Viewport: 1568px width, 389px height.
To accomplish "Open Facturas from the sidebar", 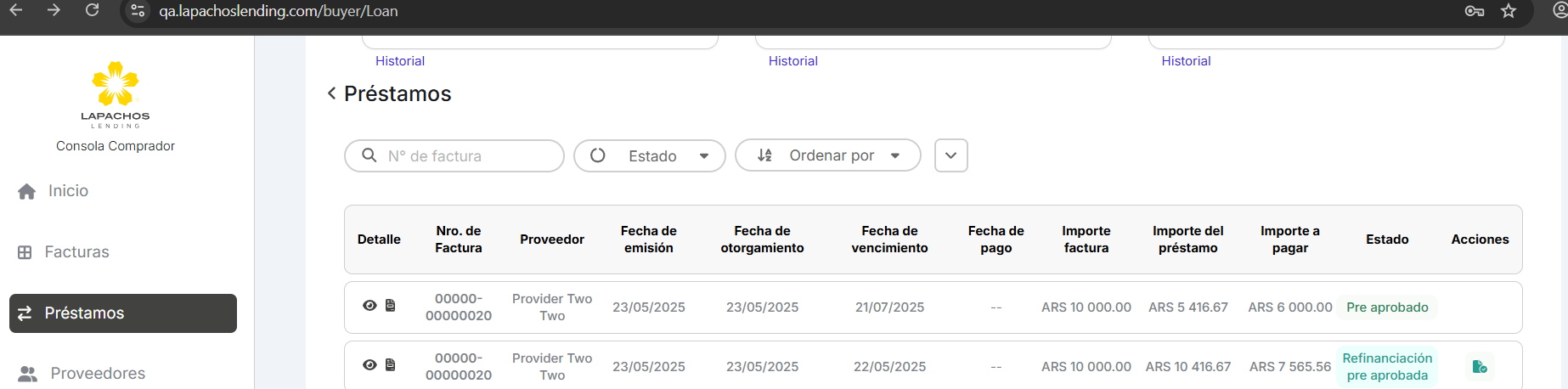I will coord(76,252).
